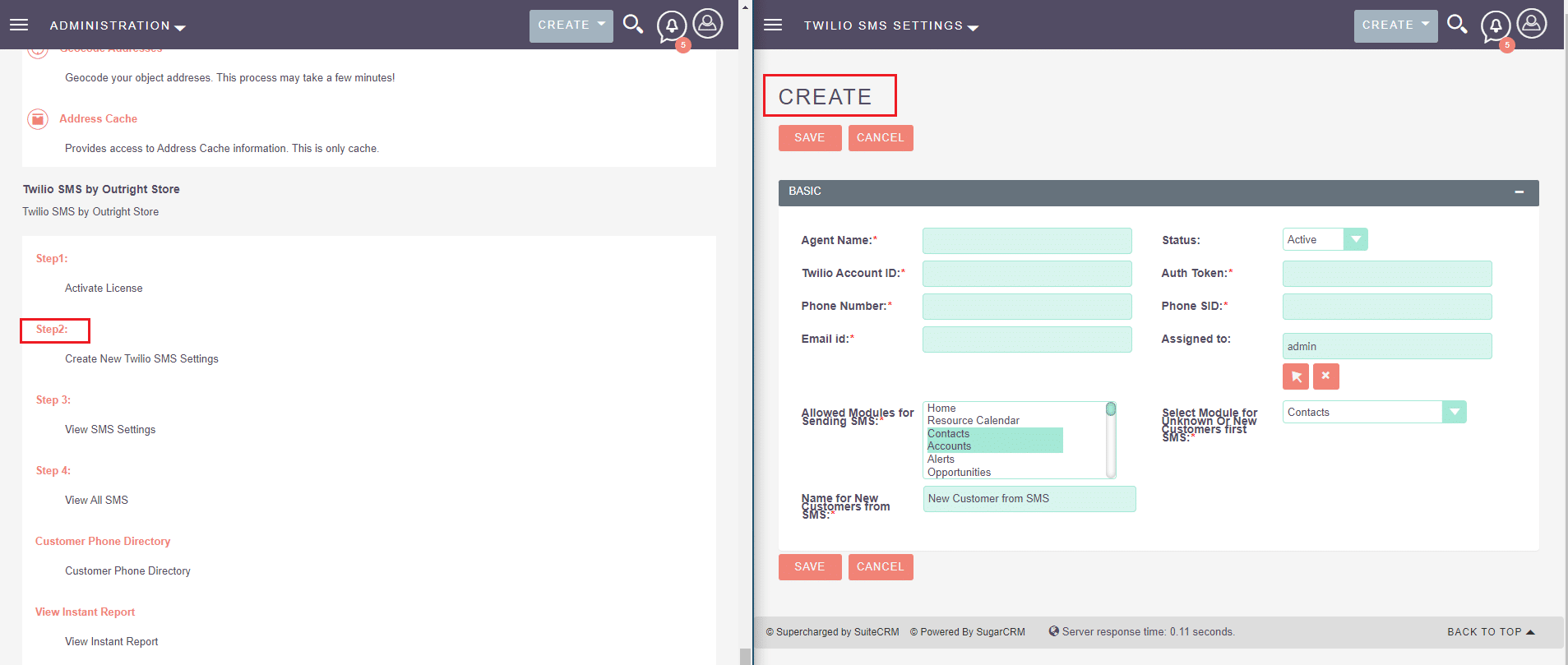The image size is (1568, 665).
Task: Click the modules list scrollbar thumb
Action: 1111,409
